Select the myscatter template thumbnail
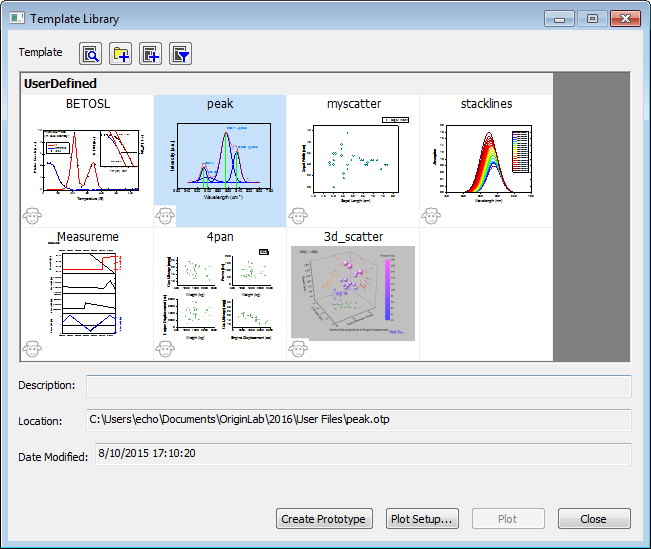The image size is (651, 549). tap(353, 160)
